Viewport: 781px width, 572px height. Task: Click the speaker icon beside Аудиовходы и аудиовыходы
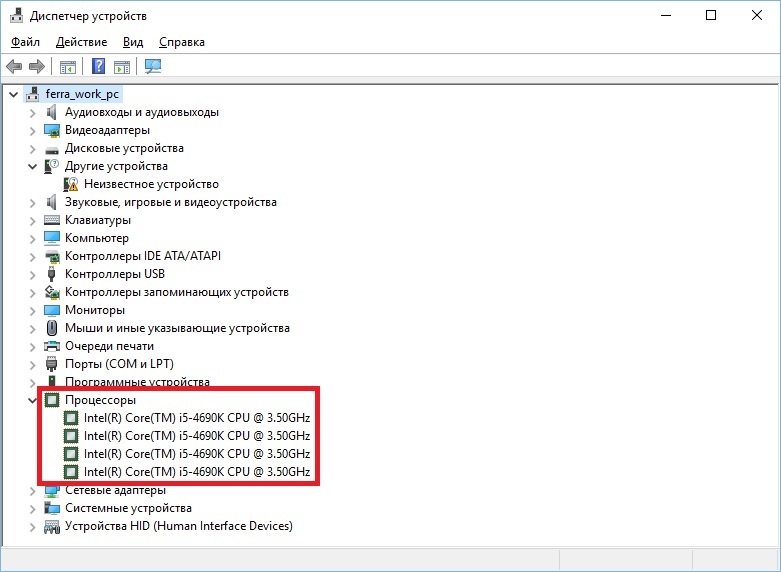tap(51, 112)
